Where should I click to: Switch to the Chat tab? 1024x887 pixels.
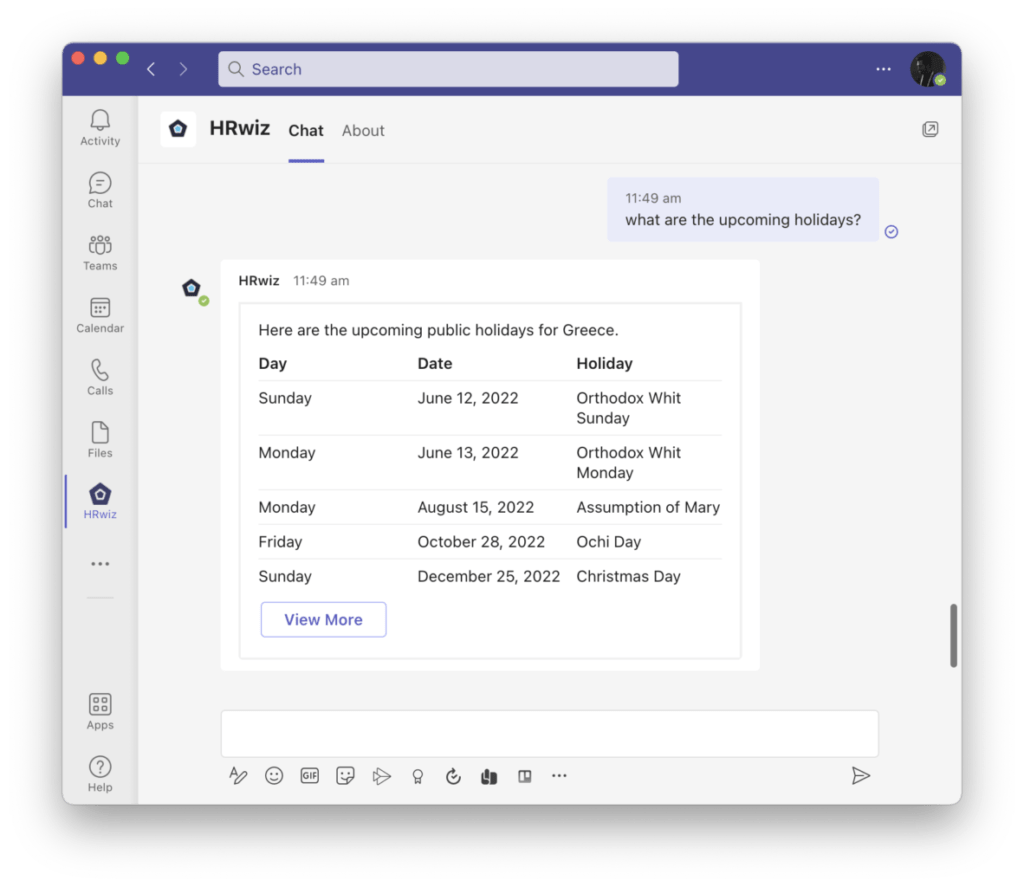click(x=306, y=131)
